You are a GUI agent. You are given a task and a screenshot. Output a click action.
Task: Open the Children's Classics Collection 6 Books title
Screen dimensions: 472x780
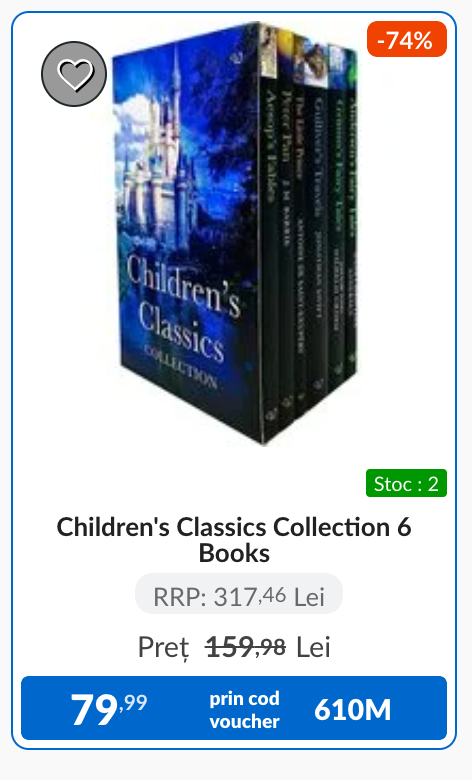234,540
